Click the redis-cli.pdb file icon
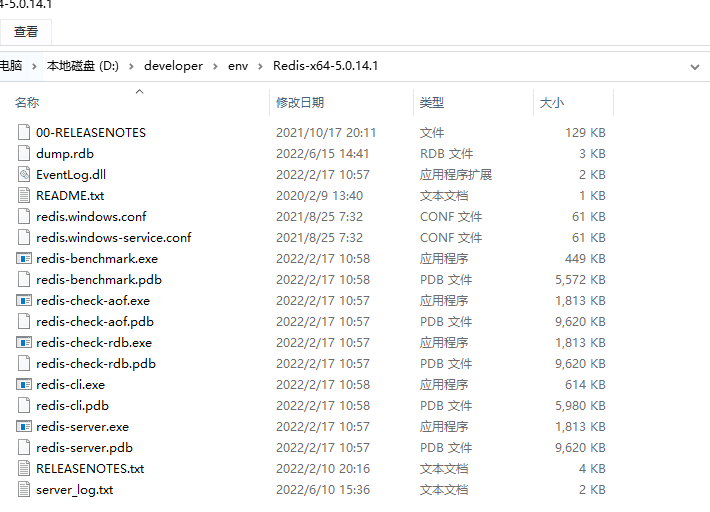Image resolution: width=710 pixels, height=512 pixels. pyautogui.click(x=24, y=405)
